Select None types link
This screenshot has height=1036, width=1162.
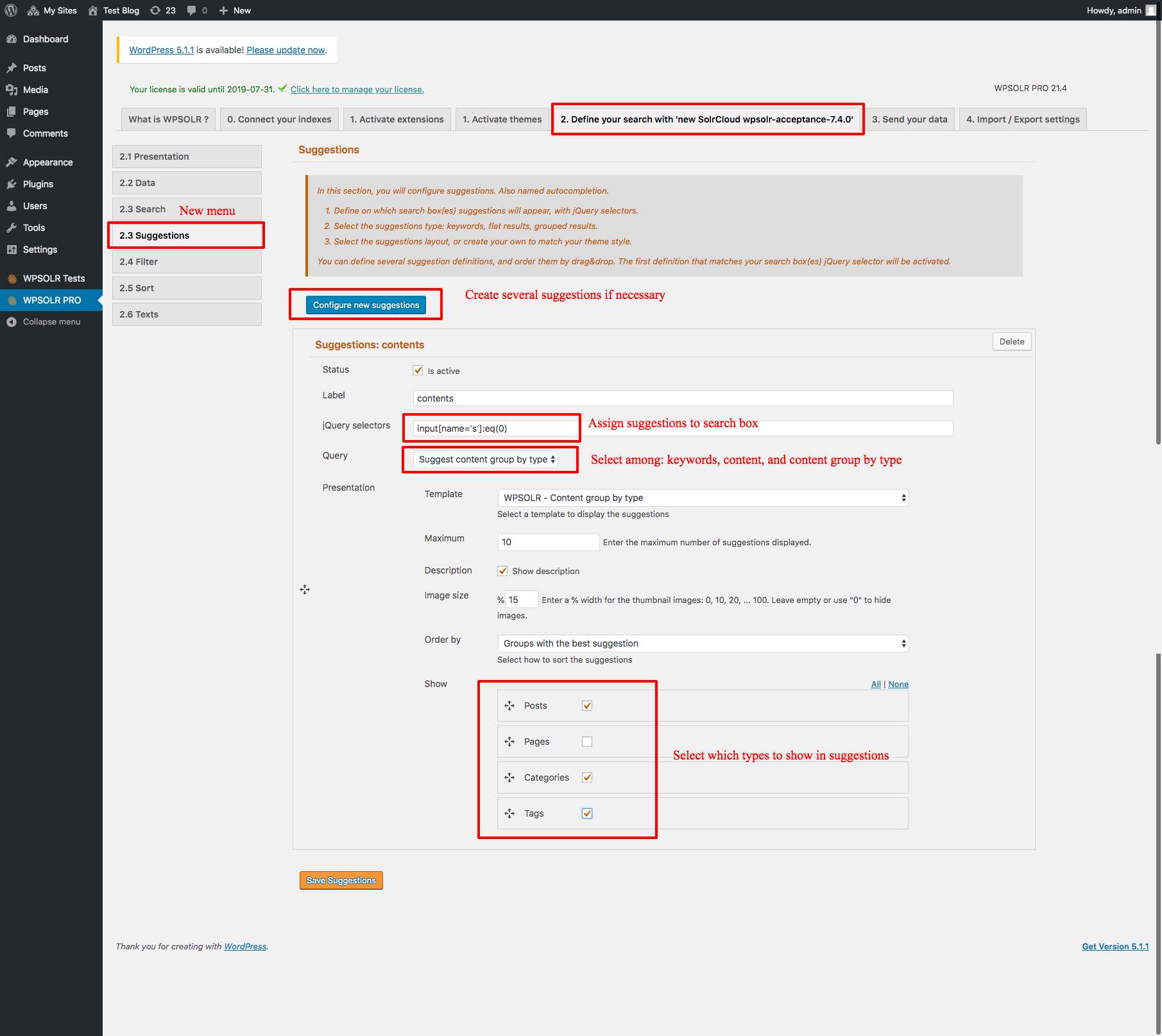tap(898, 684)
